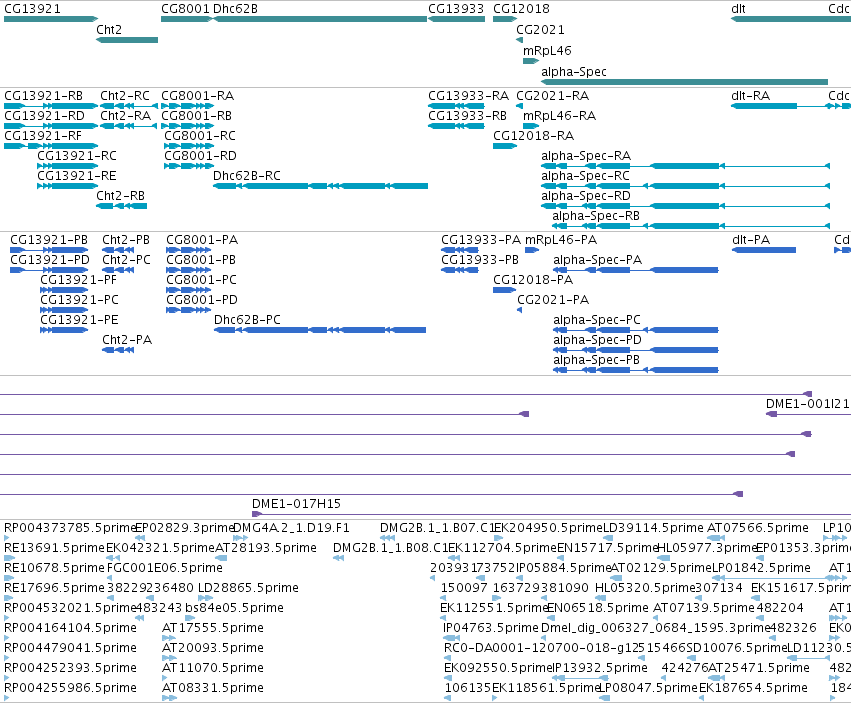Viewport: 851px width, 703px height.
Task: Click the EP02829.3prime EST label
Action: [x=185, y=528]
